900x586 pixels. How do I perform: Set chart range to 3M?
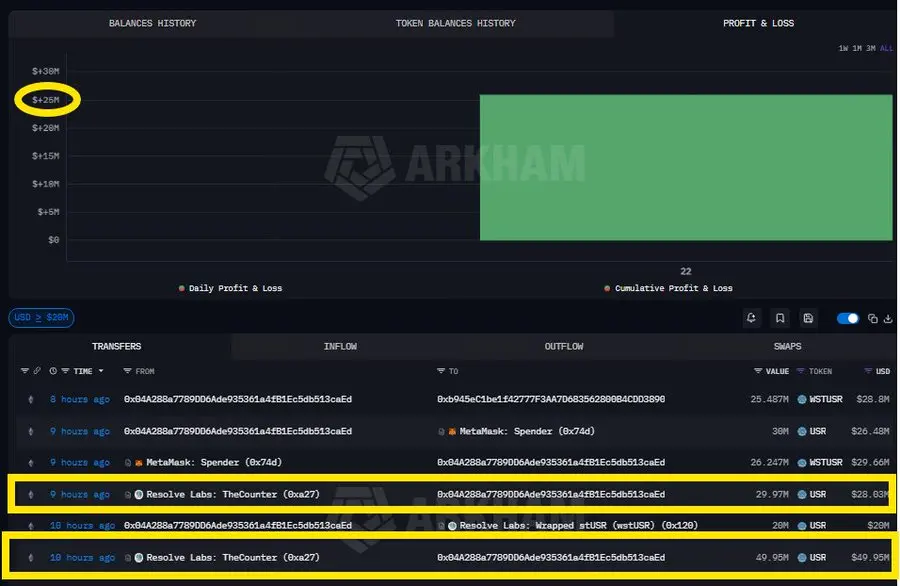point(871,48)
